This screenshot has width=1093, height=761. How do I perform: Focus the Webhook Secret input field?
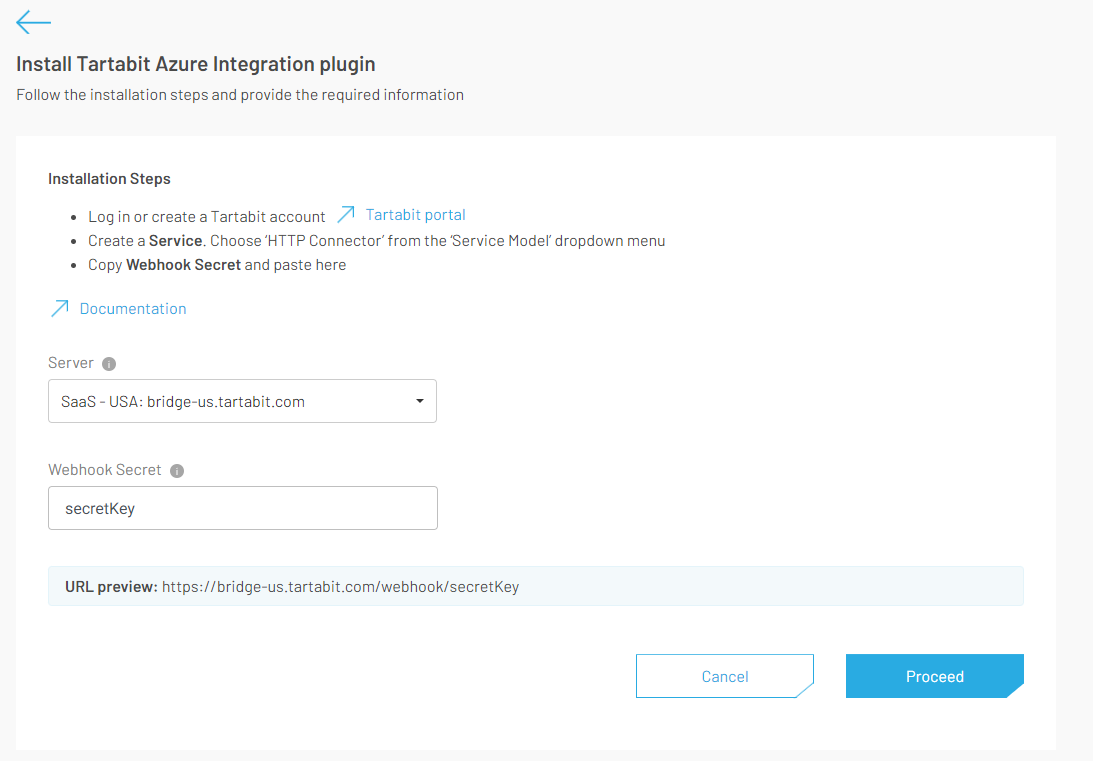coord(242,508)
